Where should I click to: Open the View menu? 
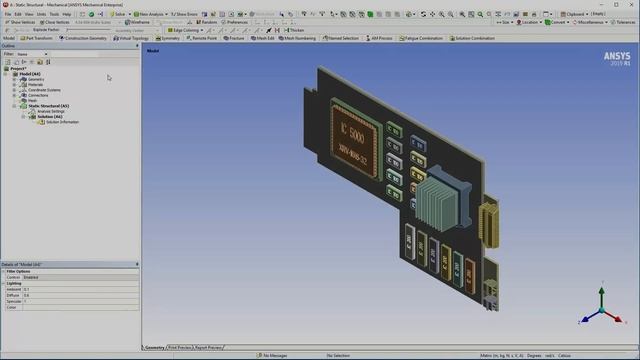tap(29, 14)
